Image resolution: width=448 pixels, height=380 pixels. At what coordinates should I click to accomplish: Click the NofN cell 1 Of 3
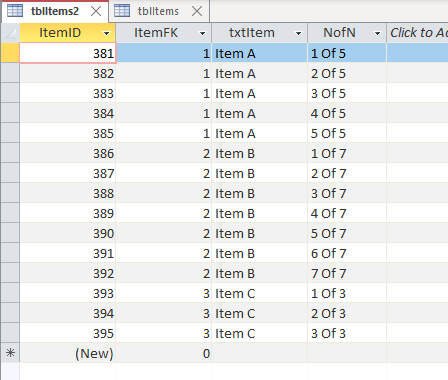coord(347,293)
